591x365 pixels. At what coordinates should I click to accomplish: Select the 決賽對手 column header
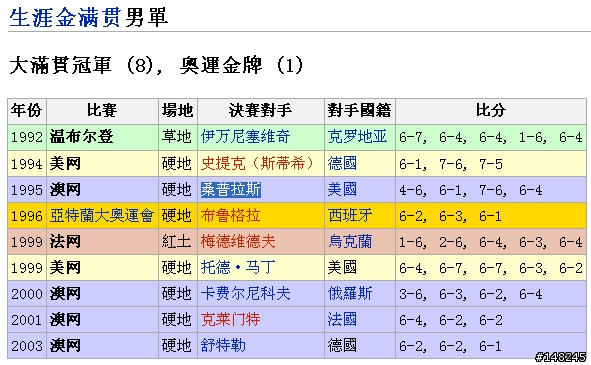260,111
